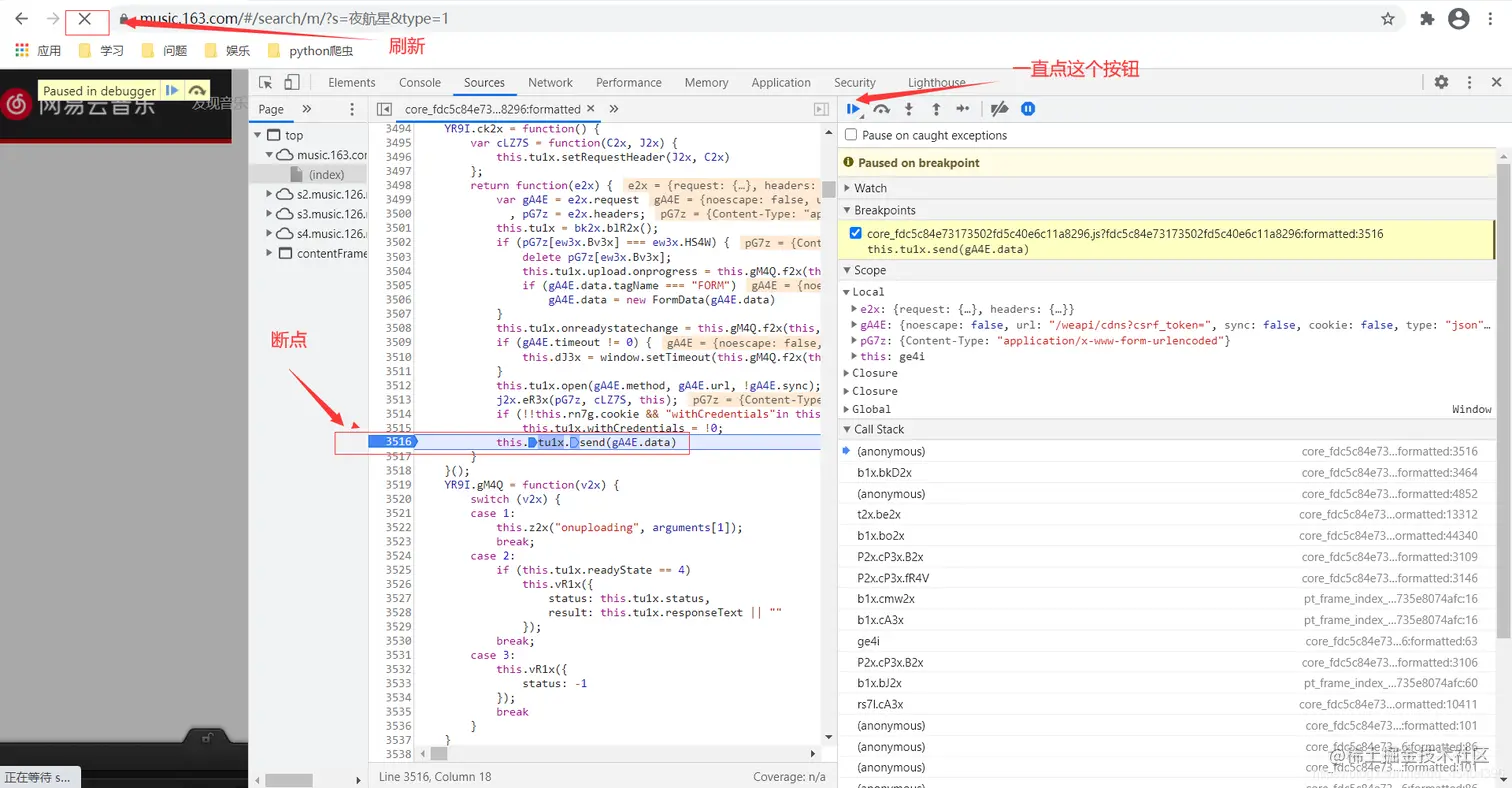Open the python爬虫 bookmark folder
1512x788 pixels.
coord(311,50)
